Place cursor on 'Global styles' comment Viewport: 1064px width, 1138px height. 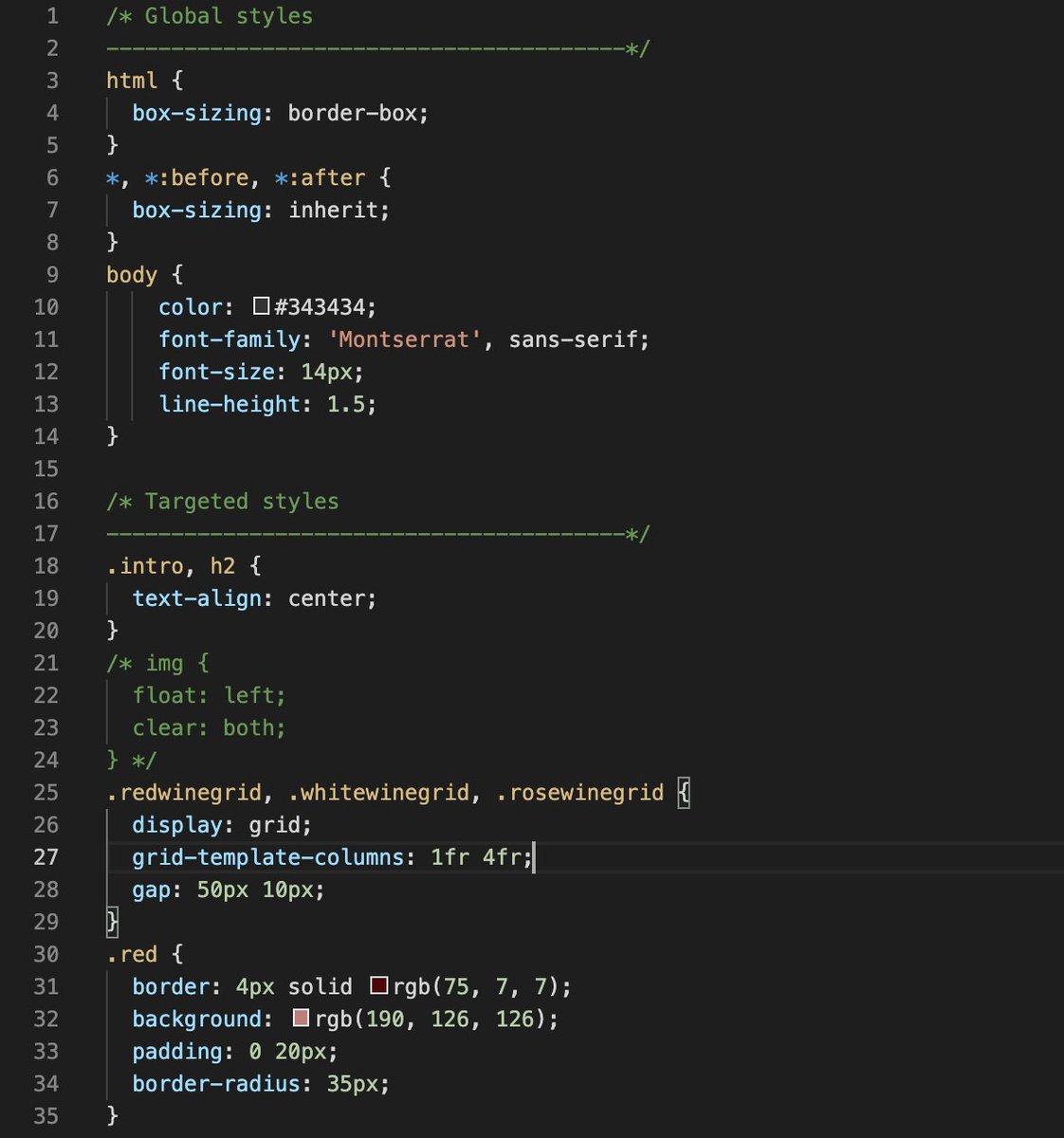(229, 16)
